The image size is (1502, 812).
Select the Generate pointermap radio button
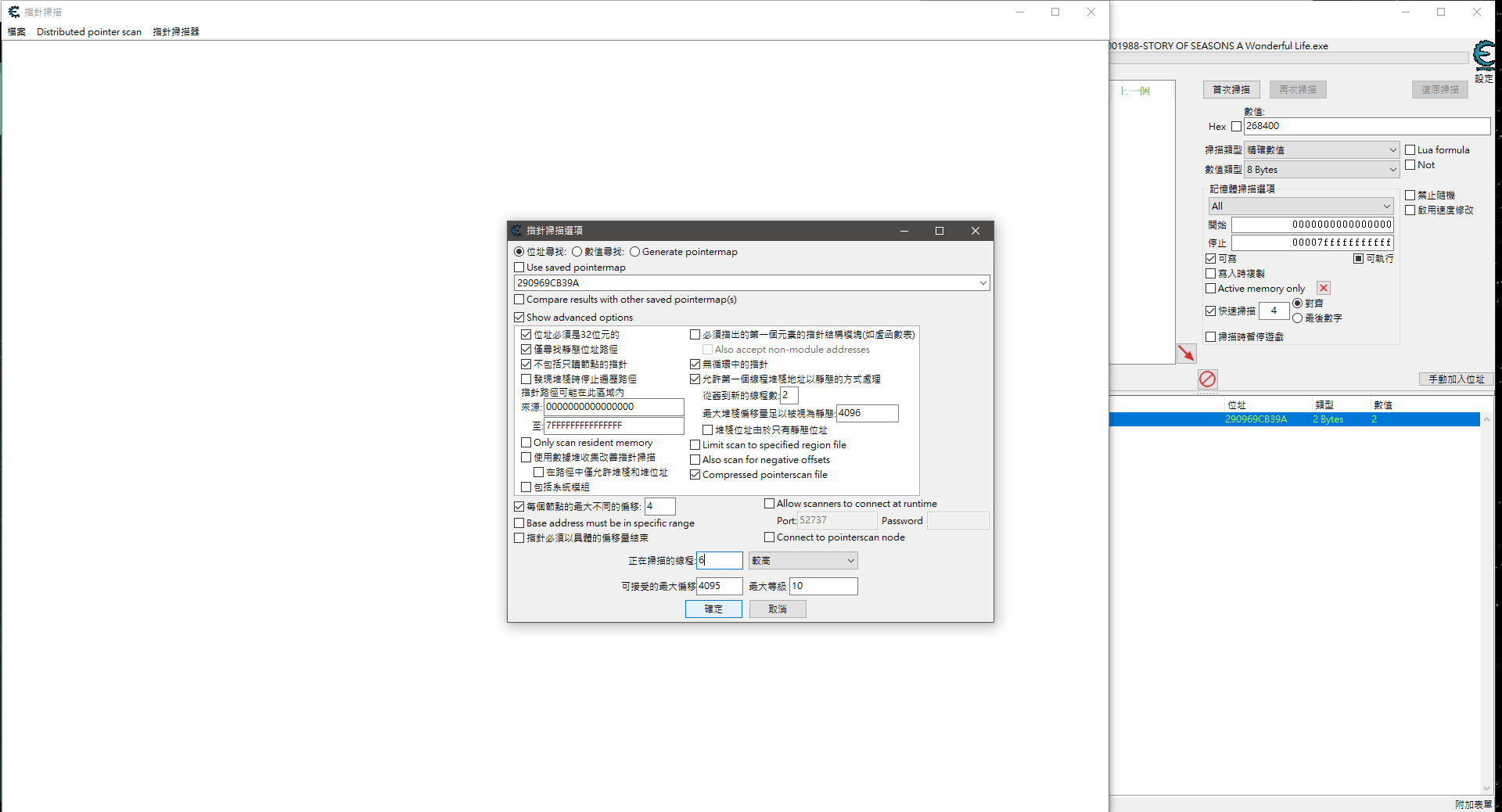pos(635,252)
